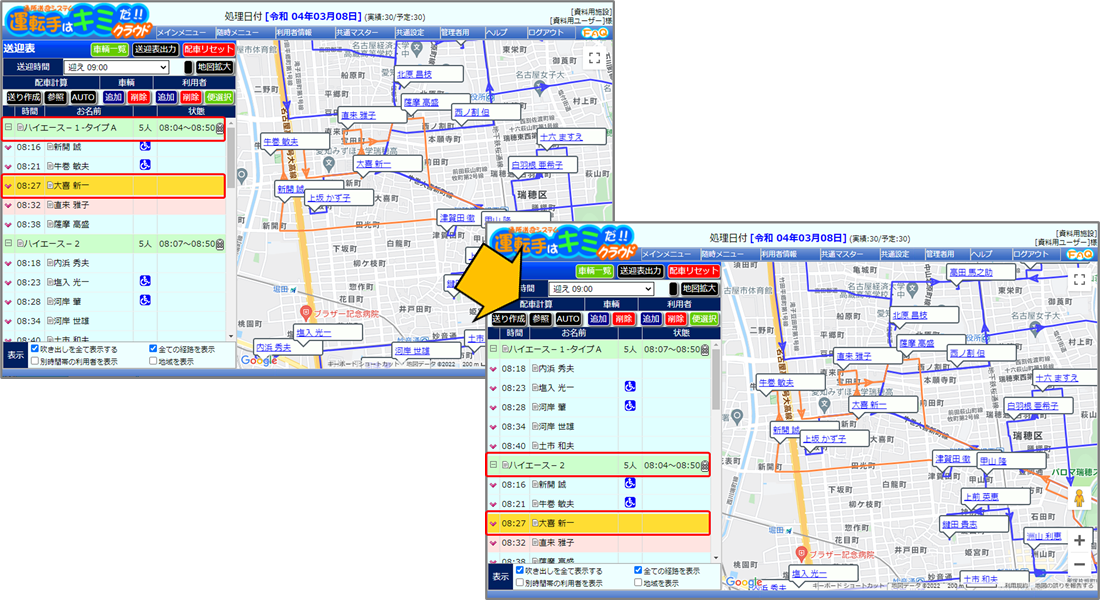Click wheelchair icon for 塩入 光一 in right window
This screenshot has width=1100, height=600.
[630, 387]
